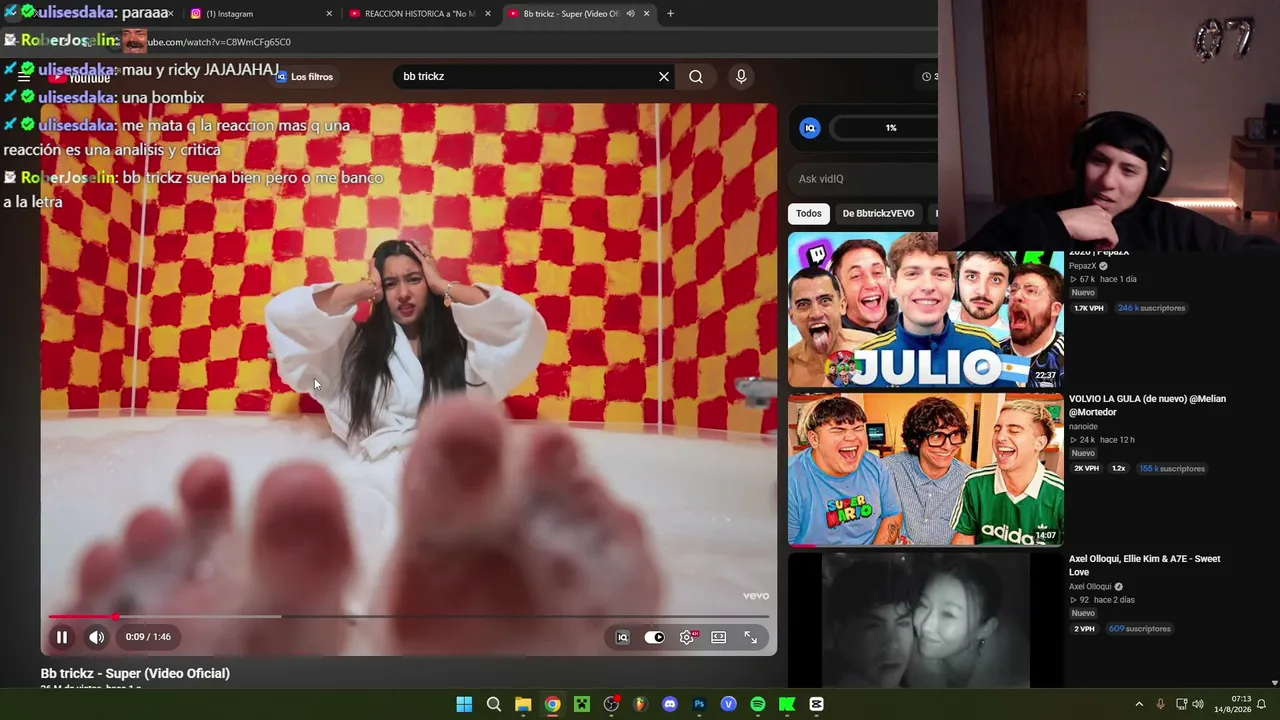The image size is (1280, 720).
Task: Close the Instagram browser tab
Action: 329,14
